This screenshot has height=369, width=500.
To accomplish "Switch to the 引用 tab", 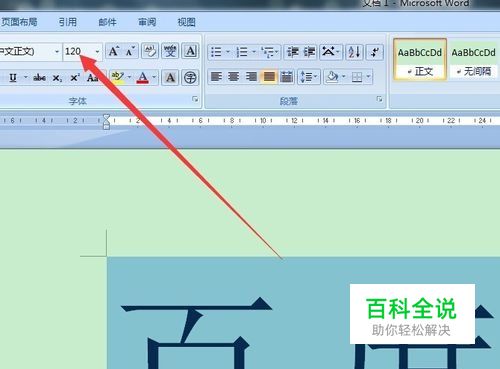I will tap(68, 22).
